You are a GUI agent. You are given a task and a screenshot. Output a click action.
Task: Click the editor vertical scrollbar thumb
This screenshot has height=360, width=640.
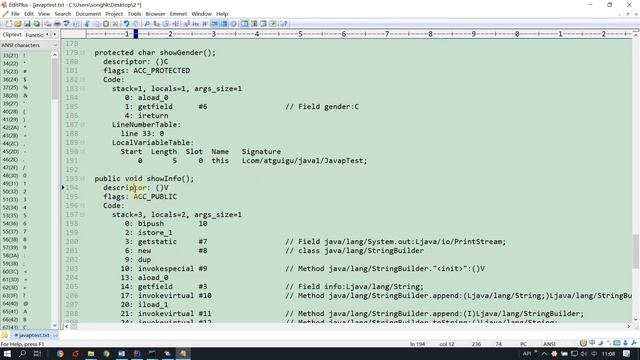[x=636, y=251]
